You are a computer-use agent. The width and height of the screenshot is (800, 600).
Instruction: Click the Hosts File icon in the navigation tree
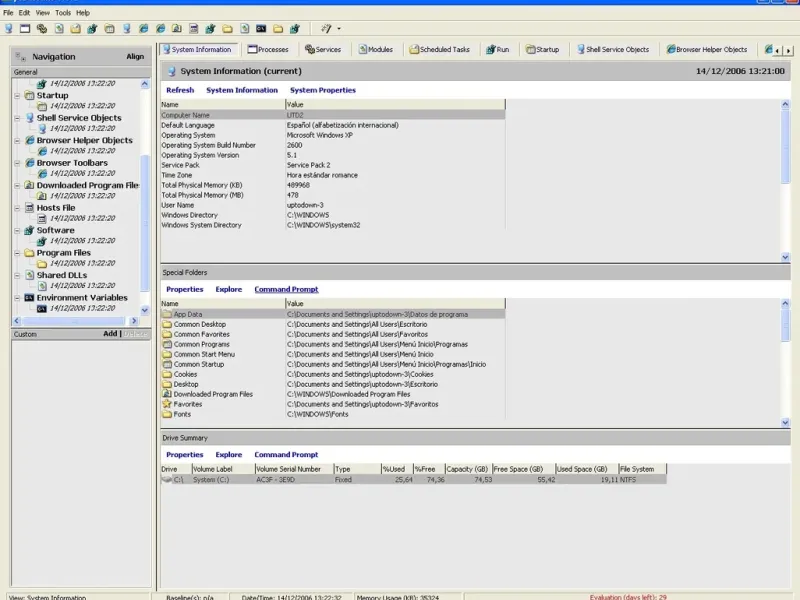tap(29, 208)
